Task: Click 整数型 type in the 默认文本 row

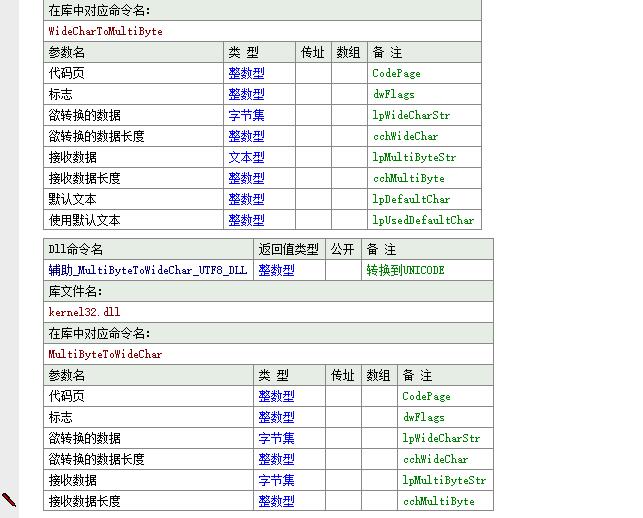Action: [246, 199]
